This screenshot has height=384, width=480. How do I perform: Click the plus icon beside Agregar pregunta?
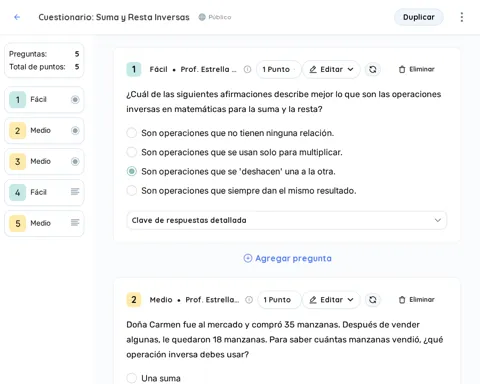tap(248, 258)
